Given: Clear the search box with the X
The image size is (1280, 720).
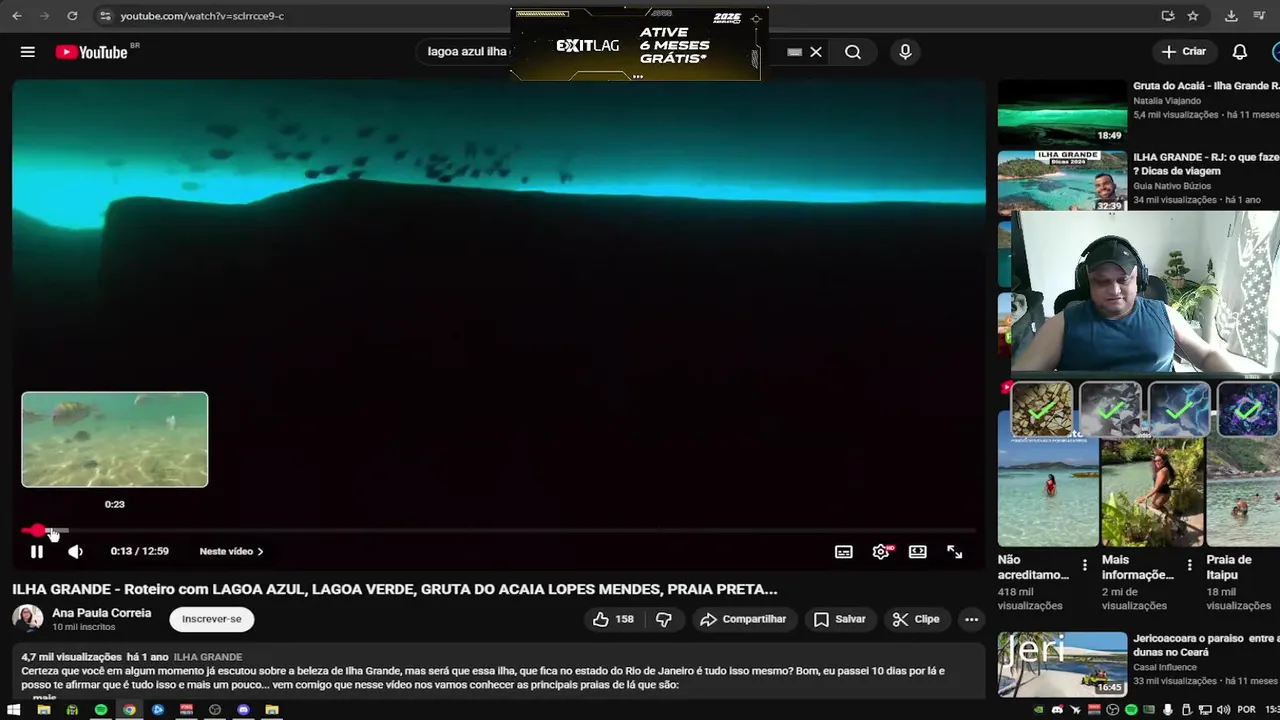Looking at the screenshot, I should pos(816,52).
